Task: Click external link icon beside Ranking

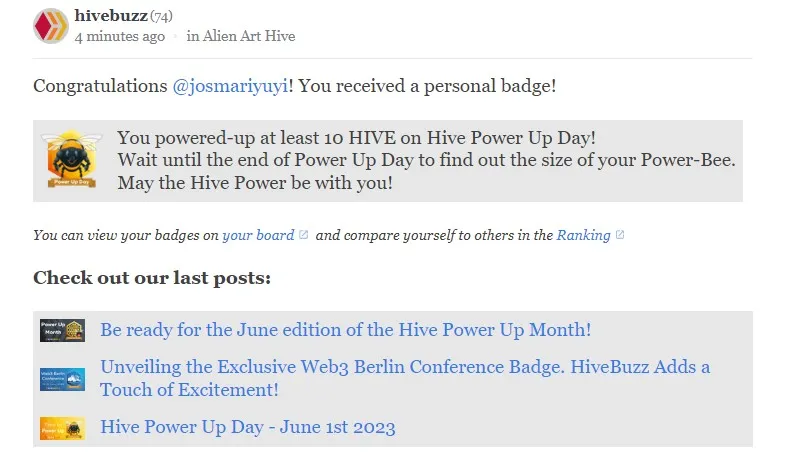Action: 620,235
